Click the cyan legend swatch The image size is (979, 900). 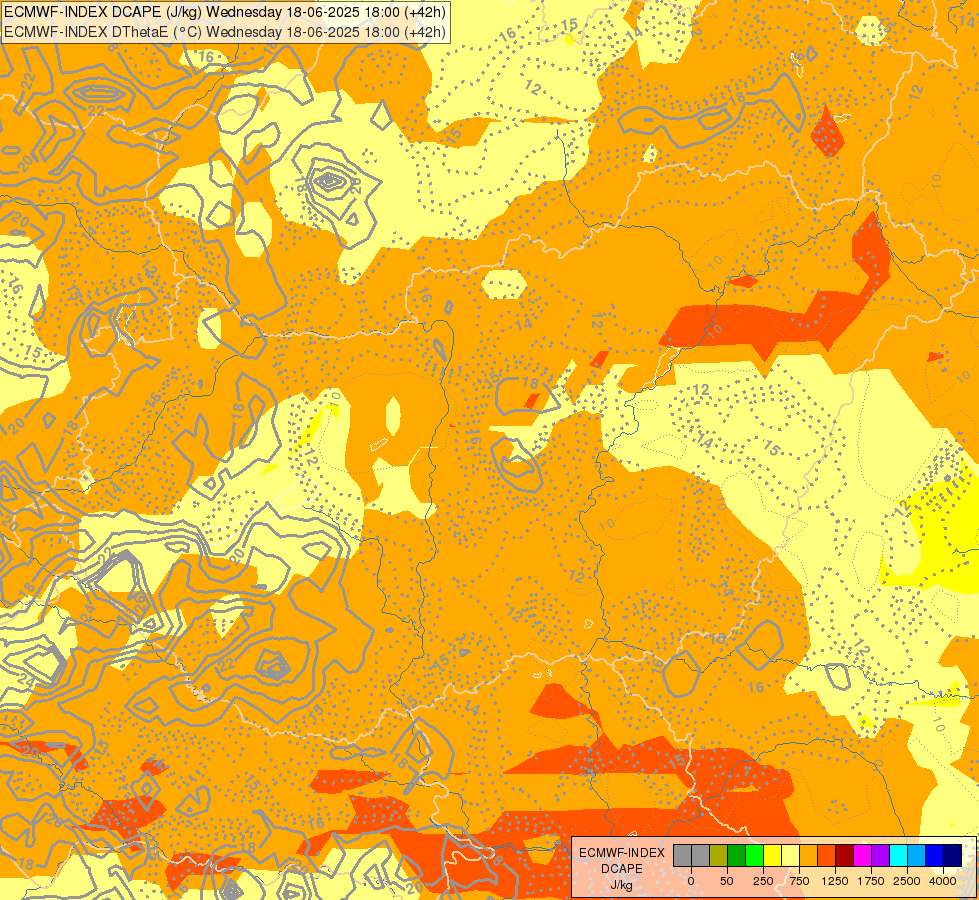(898, 855)
